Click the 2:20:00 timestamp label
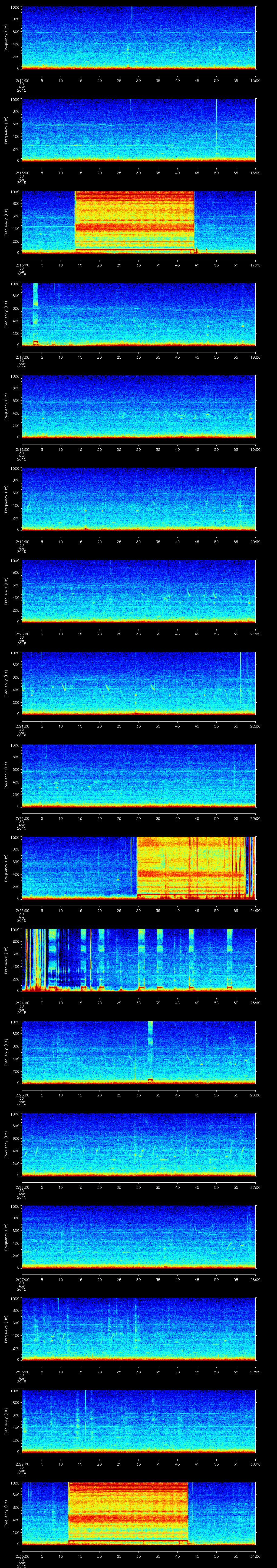Image resolution: width=277 pixels, height=1568 pixels. [x=21, y=634]
